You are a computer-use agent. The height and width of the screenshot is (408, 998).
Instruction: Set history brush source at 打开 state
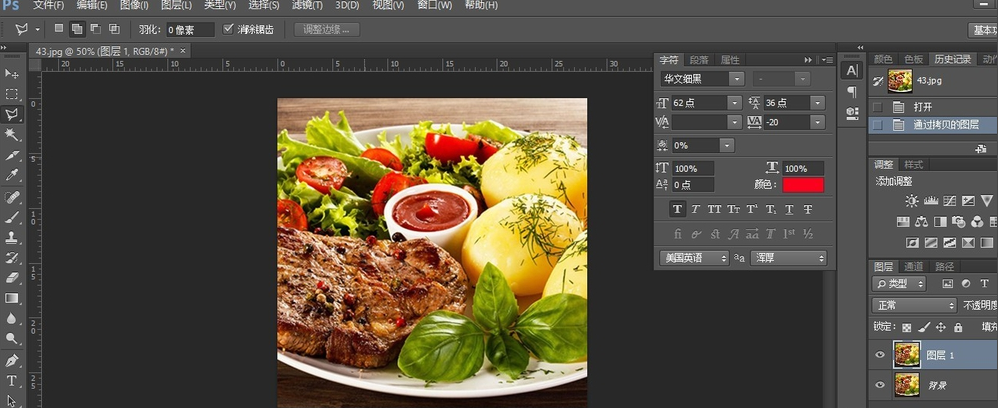point(878,107)
